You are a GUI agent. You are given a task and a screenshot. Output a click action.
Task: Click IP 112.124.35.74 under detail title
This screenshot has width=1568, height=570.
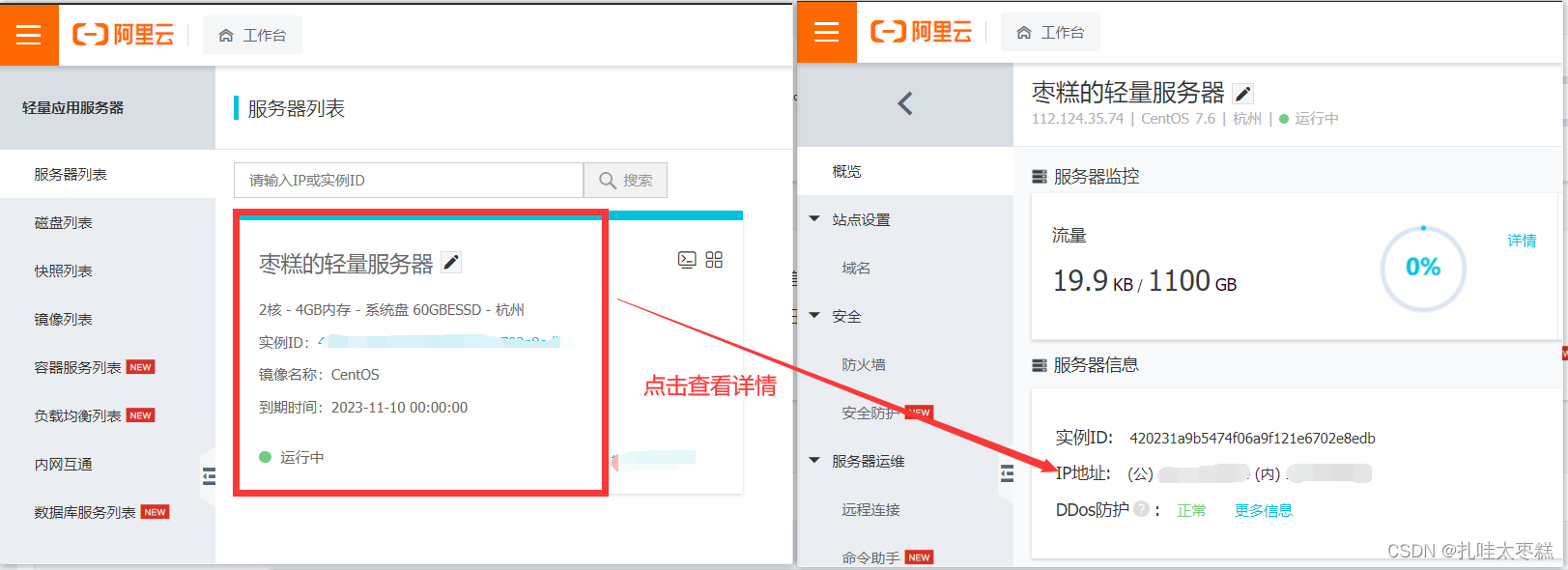tap(1077, 118)
